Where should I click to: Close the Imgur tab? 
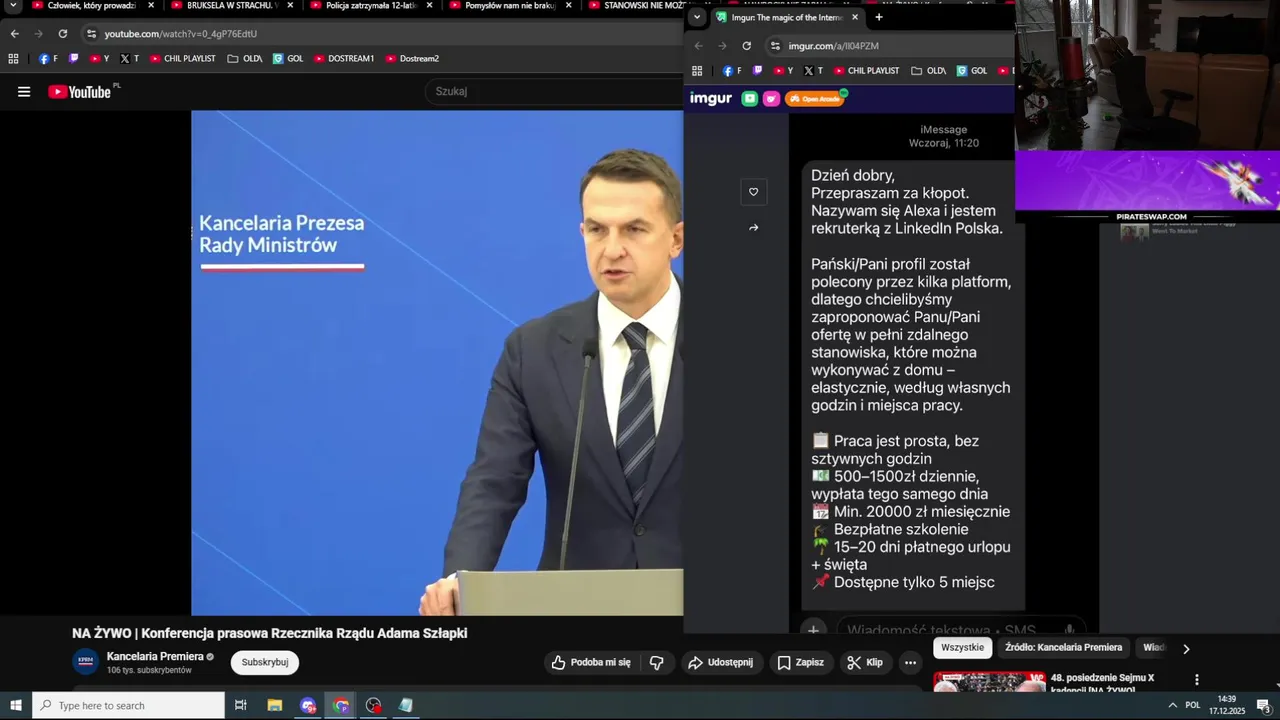[x=855, y=17]
